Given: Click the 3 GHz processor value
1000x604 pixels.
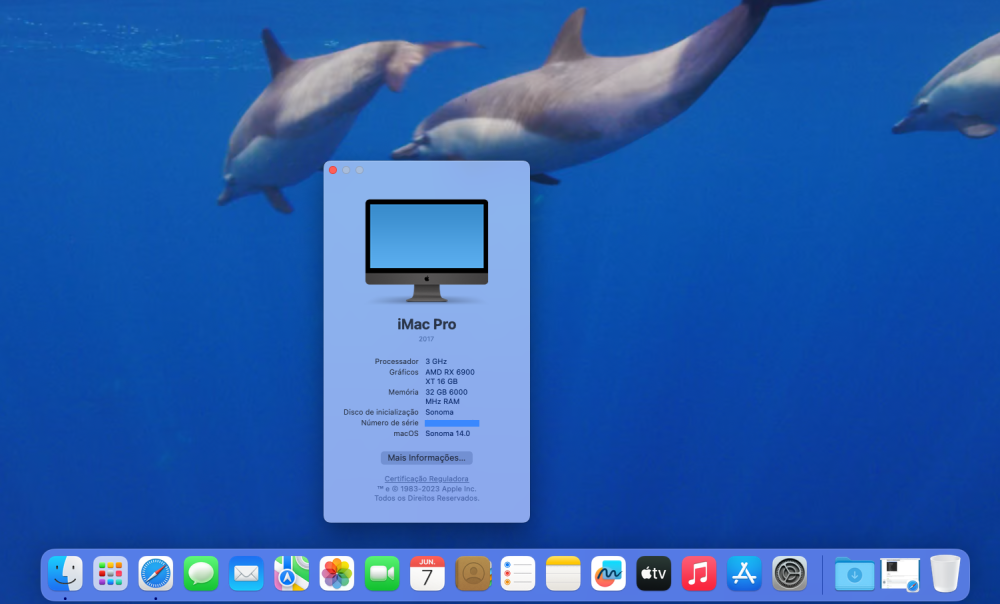Looking at the screenshot, I should tap(436, 361).
